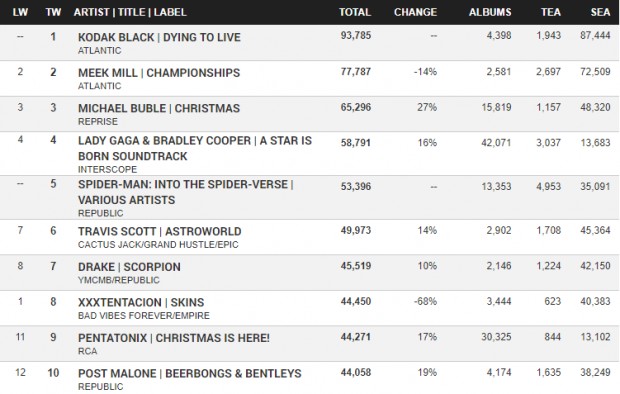620x394 pixels.
Task: Open Drake Scorpion entry
Action: coord(129,267)
